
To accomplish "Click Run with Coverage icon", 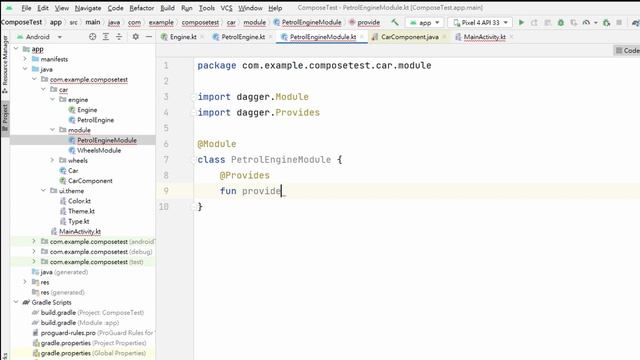I will [x=574, y=22].
